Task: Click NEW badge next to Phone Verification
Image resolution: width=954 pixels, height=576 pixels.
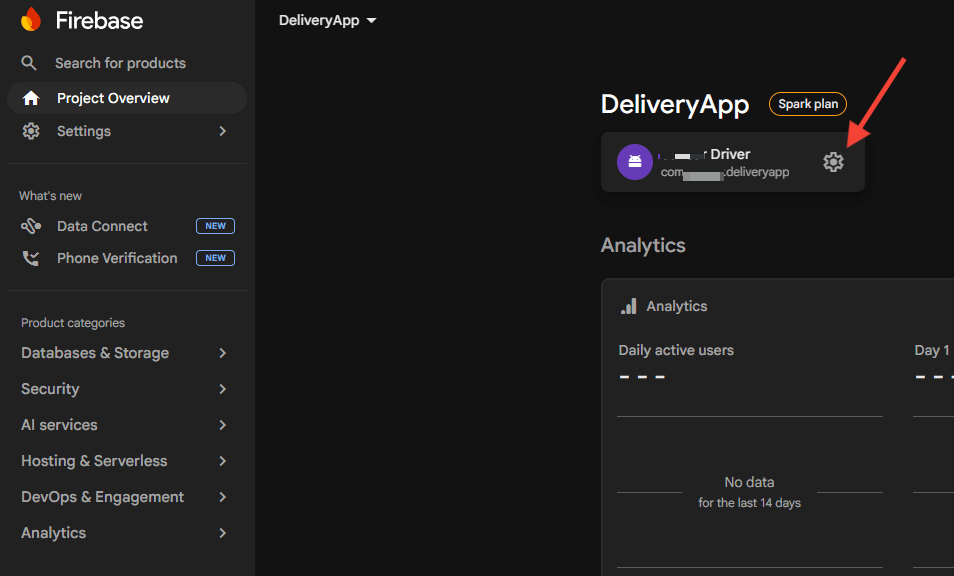Action: pyautogui.click(x=215, y=258)
